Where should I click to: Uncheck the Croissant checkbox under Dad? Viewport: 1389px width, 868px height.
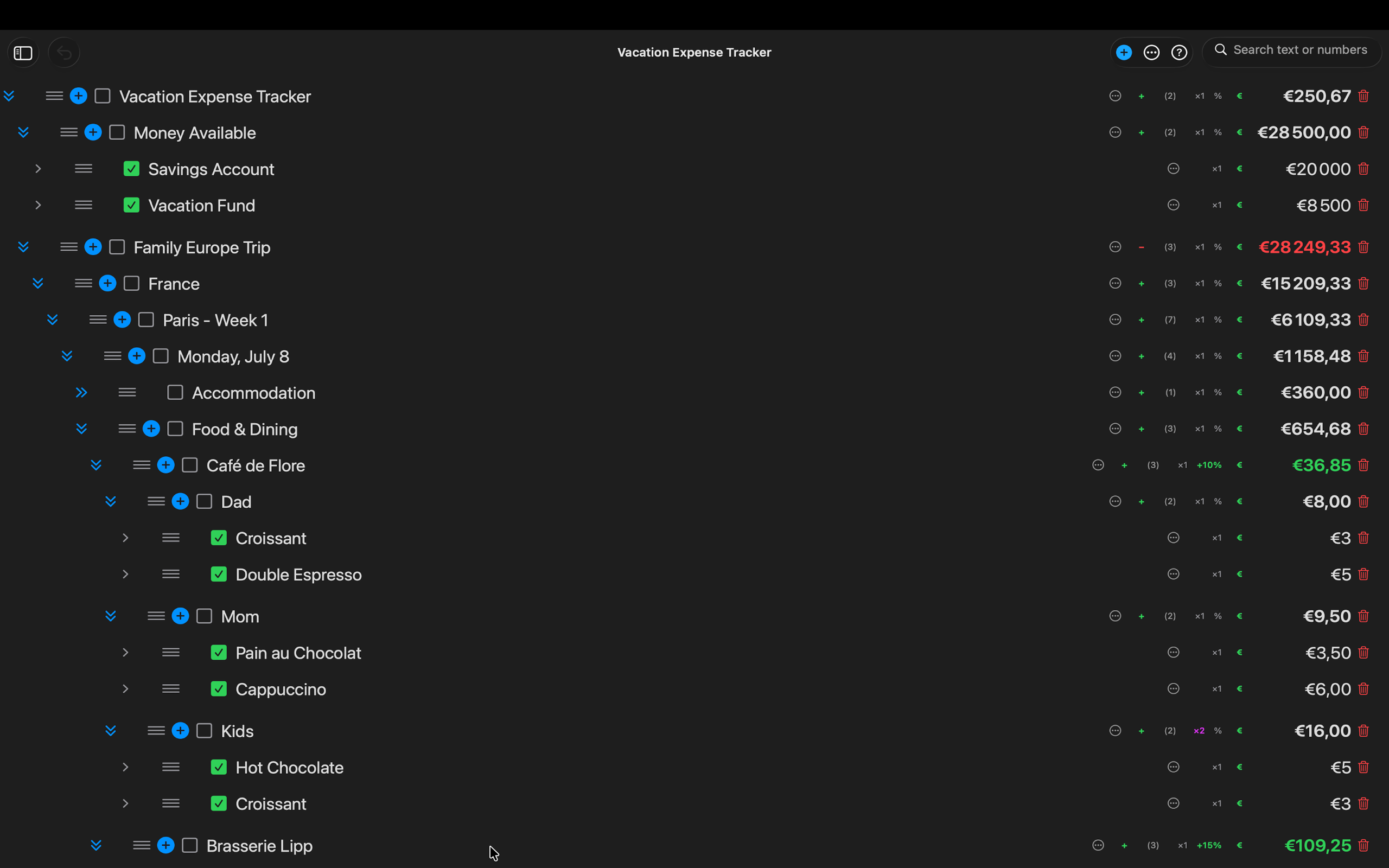[x=218, y=538]
